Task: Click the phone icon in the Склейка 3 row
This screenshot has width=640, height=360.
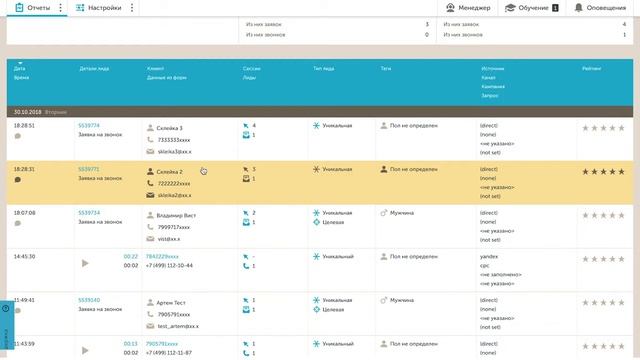Action: (150, 140)
